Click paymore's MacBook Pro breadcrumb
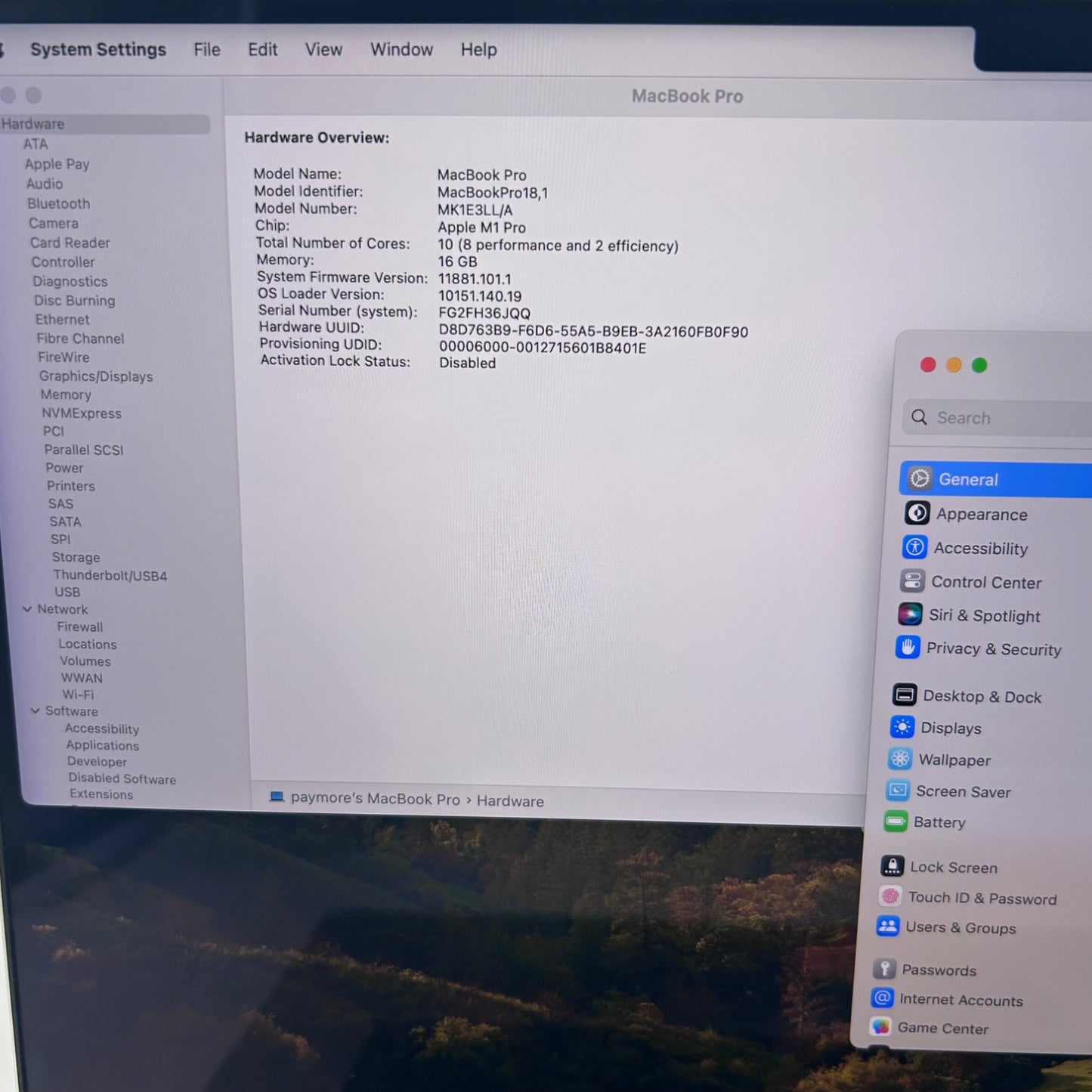Image resolution: width=1092 pixels, height=1092 pixels. pyautogui.click(x=374, y=799)
